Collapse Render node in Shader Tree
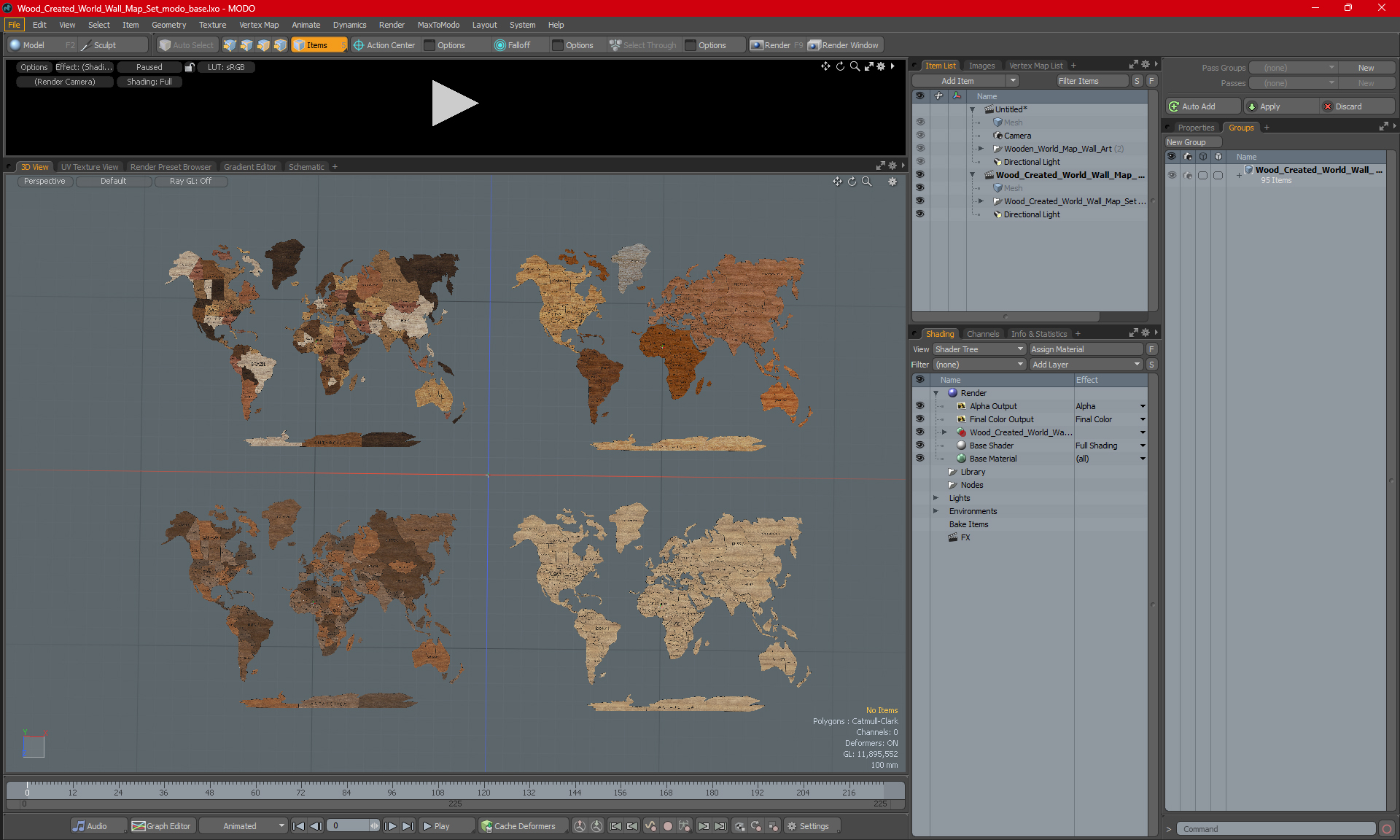This screenshot has height=840, width=1400. click(936, 393)
